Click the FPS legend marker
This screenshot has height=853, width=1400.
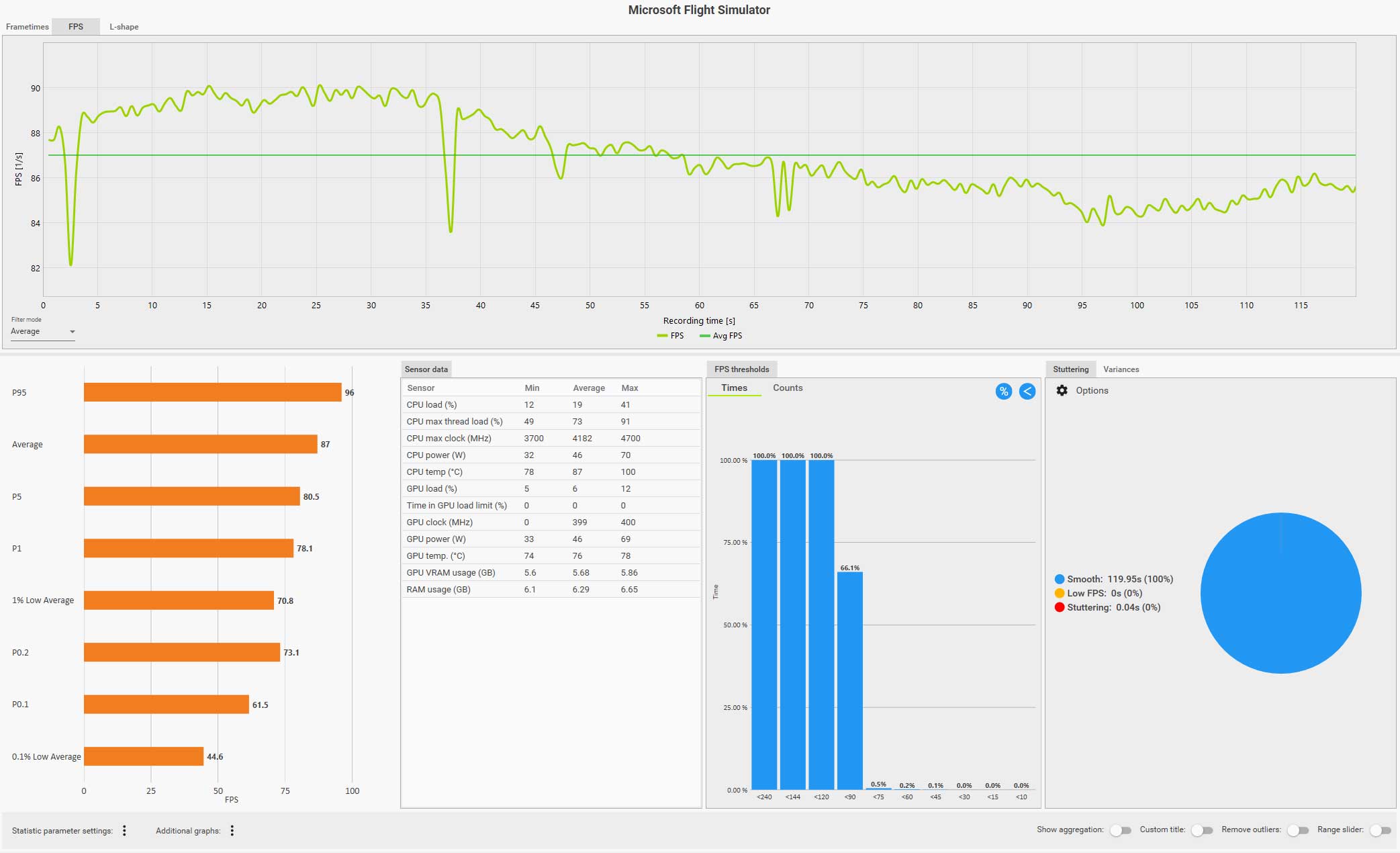662,336
